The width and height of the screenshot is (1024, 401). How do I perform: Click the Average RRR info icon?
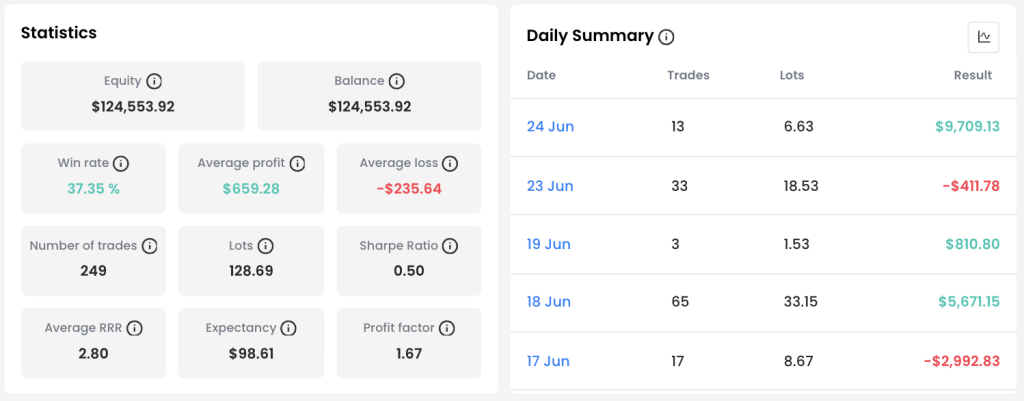(x=135, y=329)
